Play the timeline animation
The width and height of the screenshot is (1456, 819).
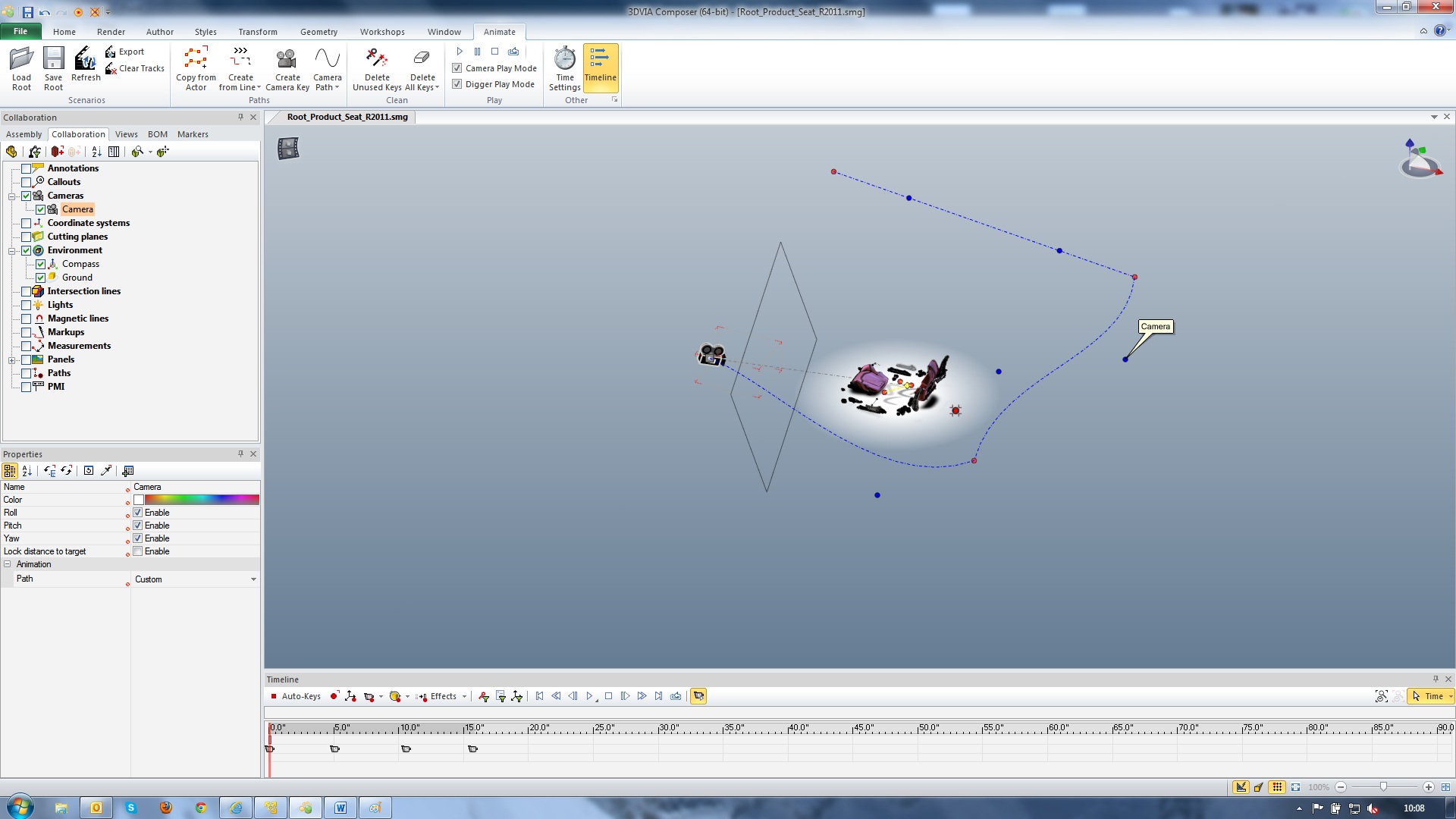pyautogui.click(x=590, y=696)
